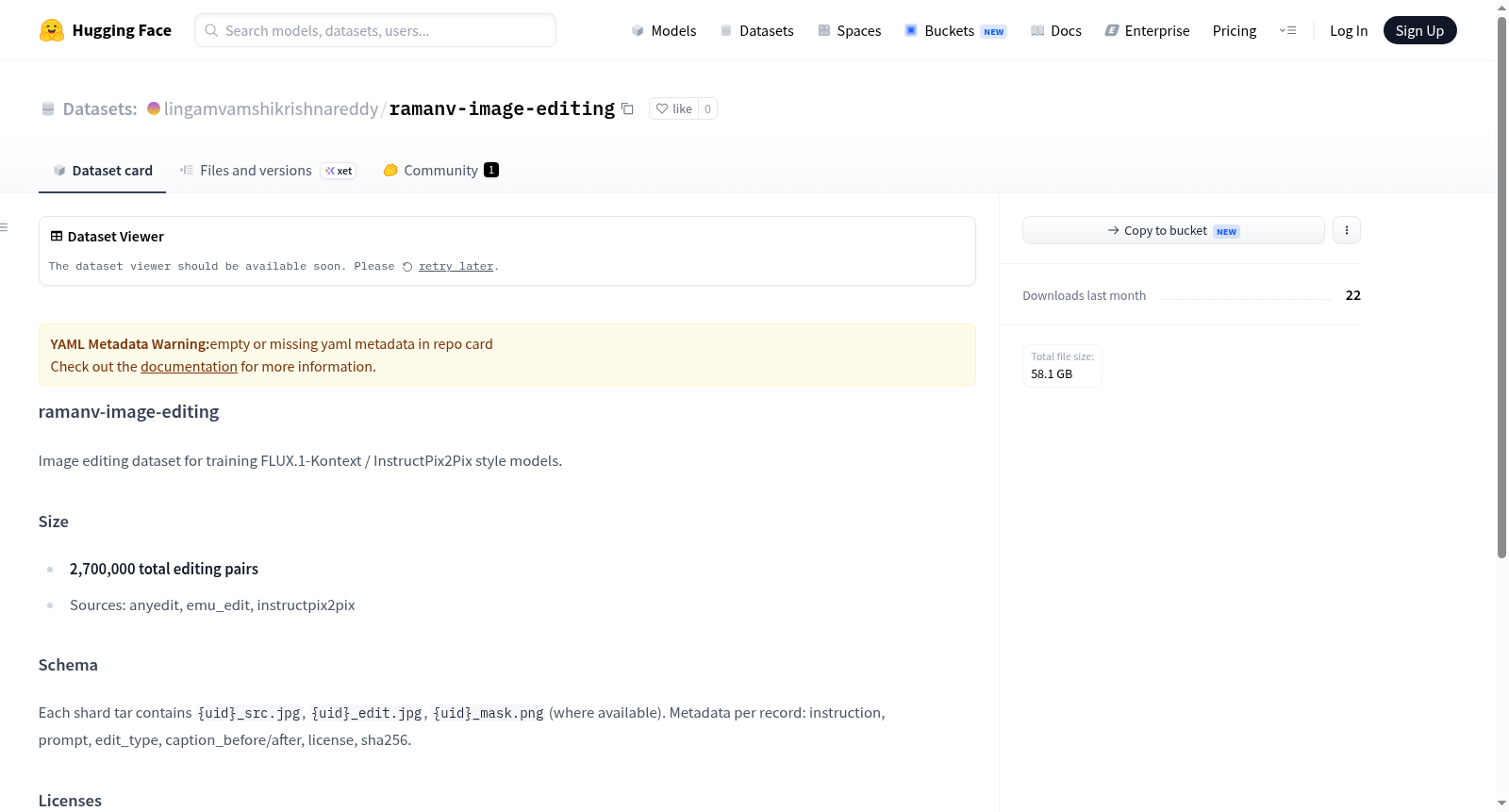The height and width of the screenshot is (812, 1509).
Task: Open the Models page
Action: [x=664, y=30]
